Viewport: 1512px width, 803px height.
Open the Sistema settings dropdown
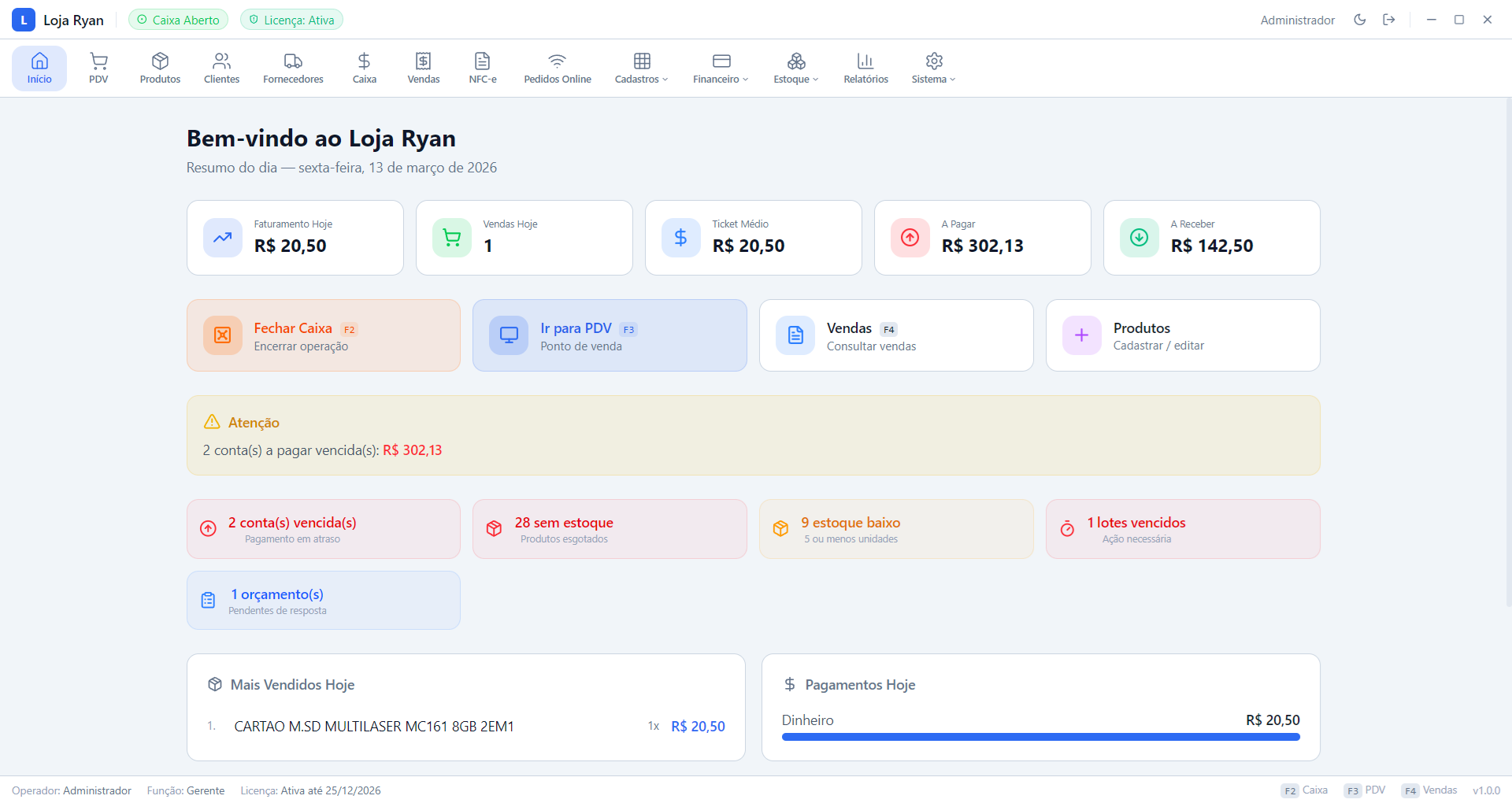(x=933, y=68)
